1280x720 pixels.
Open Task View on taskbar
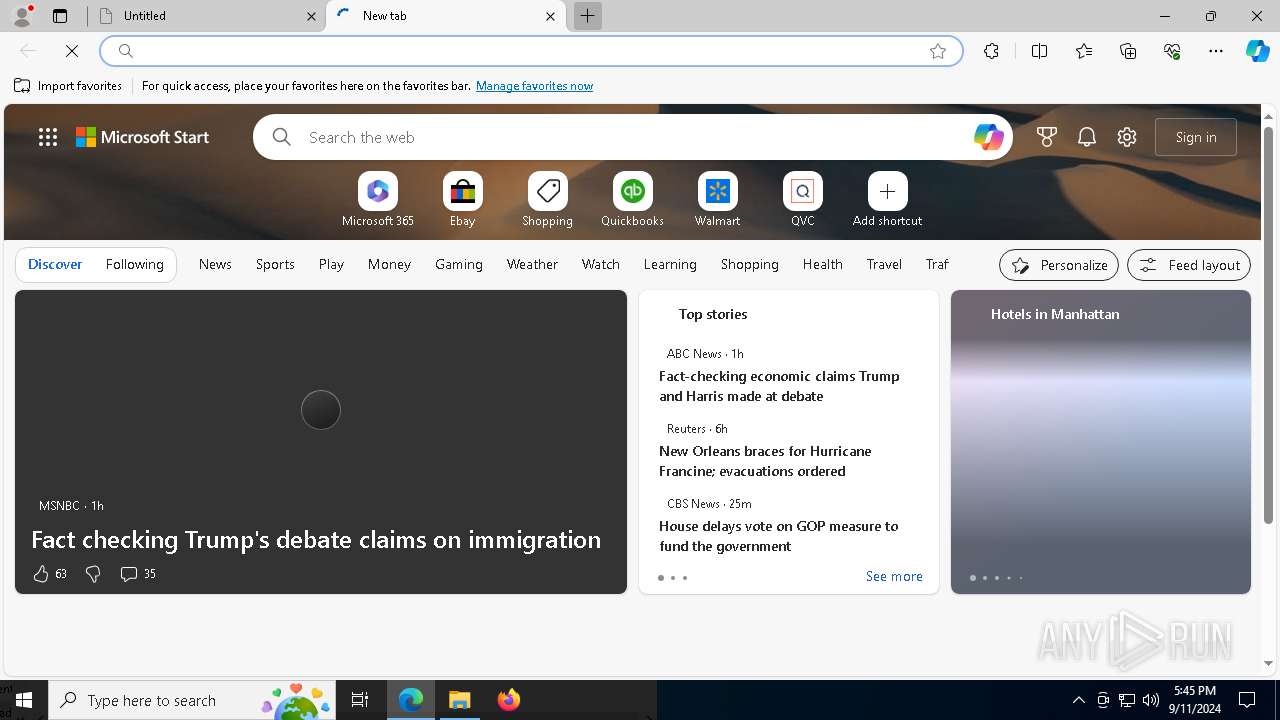360,700
